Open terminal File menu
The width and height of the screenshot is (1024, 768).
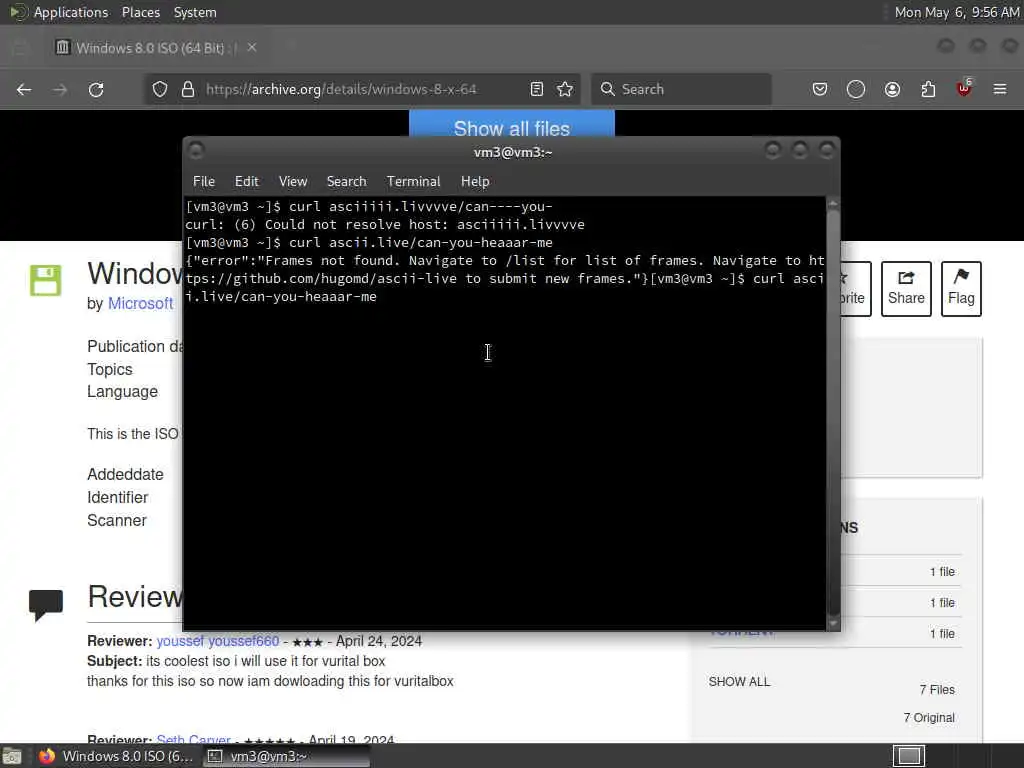(204, 182)
